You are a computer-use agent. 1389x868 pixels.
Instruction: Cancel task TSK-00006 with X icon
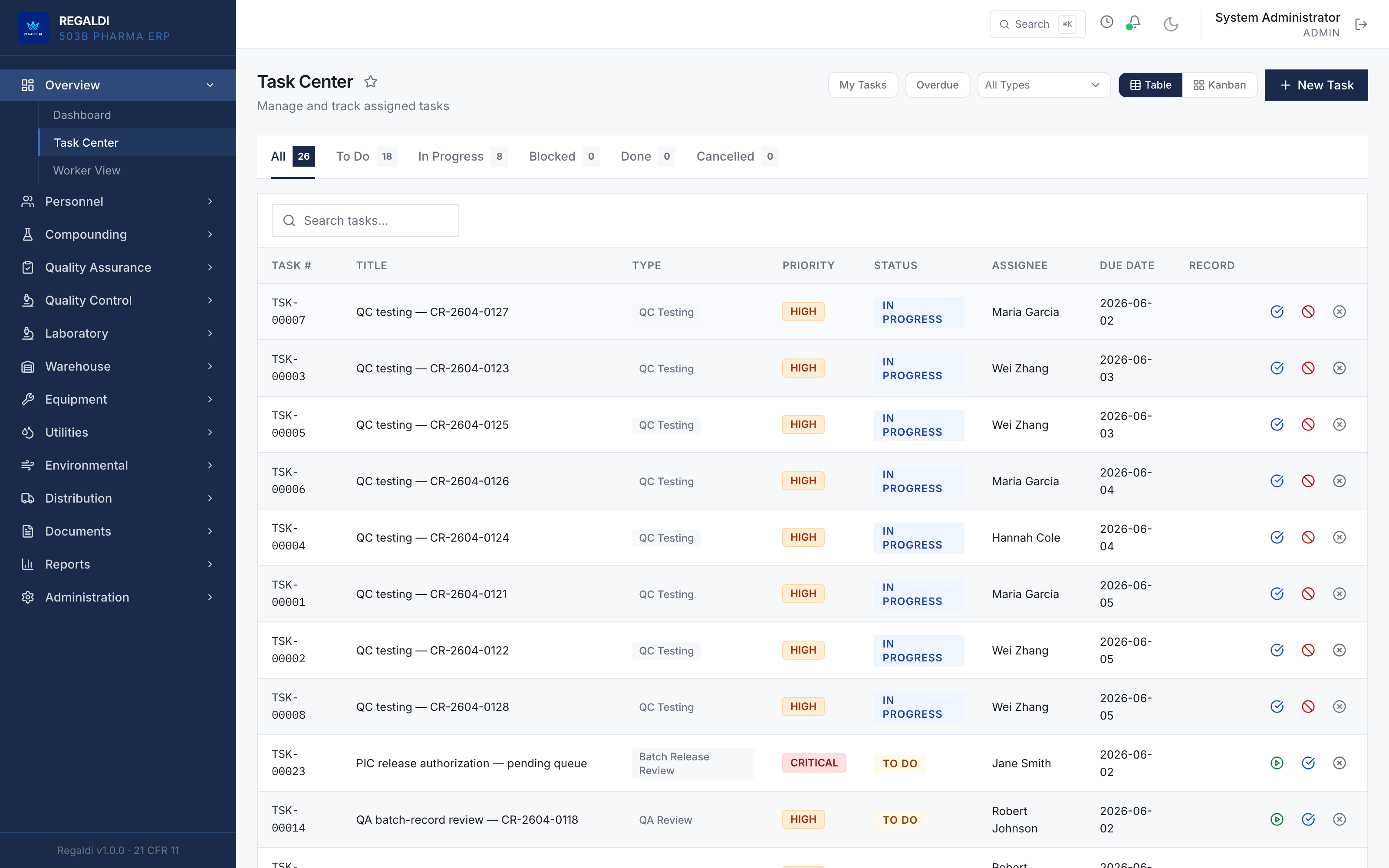1339,481
